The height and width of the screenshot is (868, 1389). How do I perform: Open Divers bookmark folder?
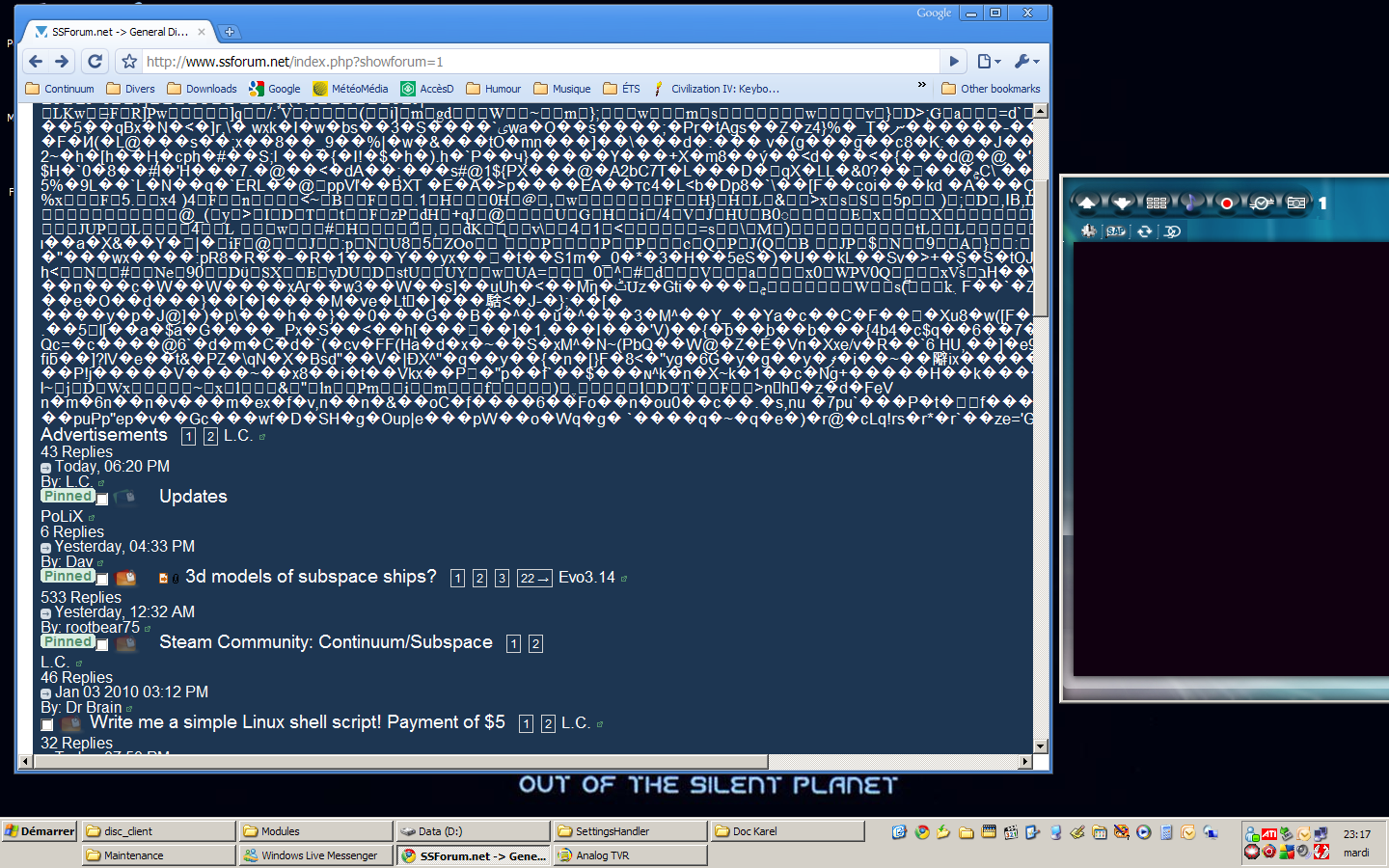click(130, 89)
